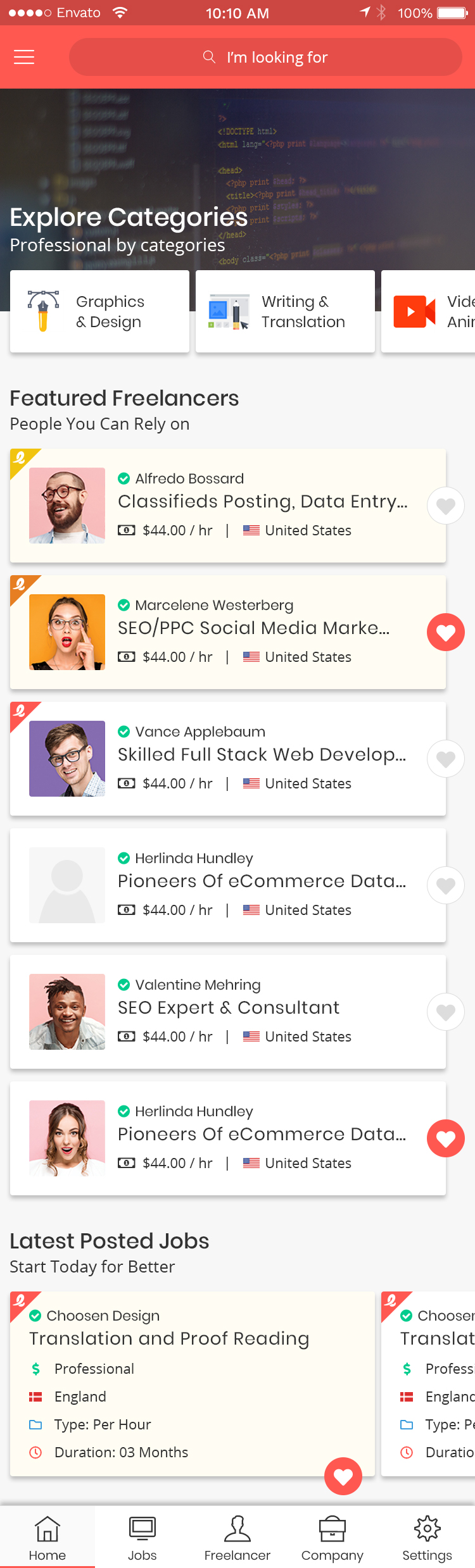Screen dimensions: 475x1568
Task: Tap the search magnifier icon
Action: tap(209, 57)
